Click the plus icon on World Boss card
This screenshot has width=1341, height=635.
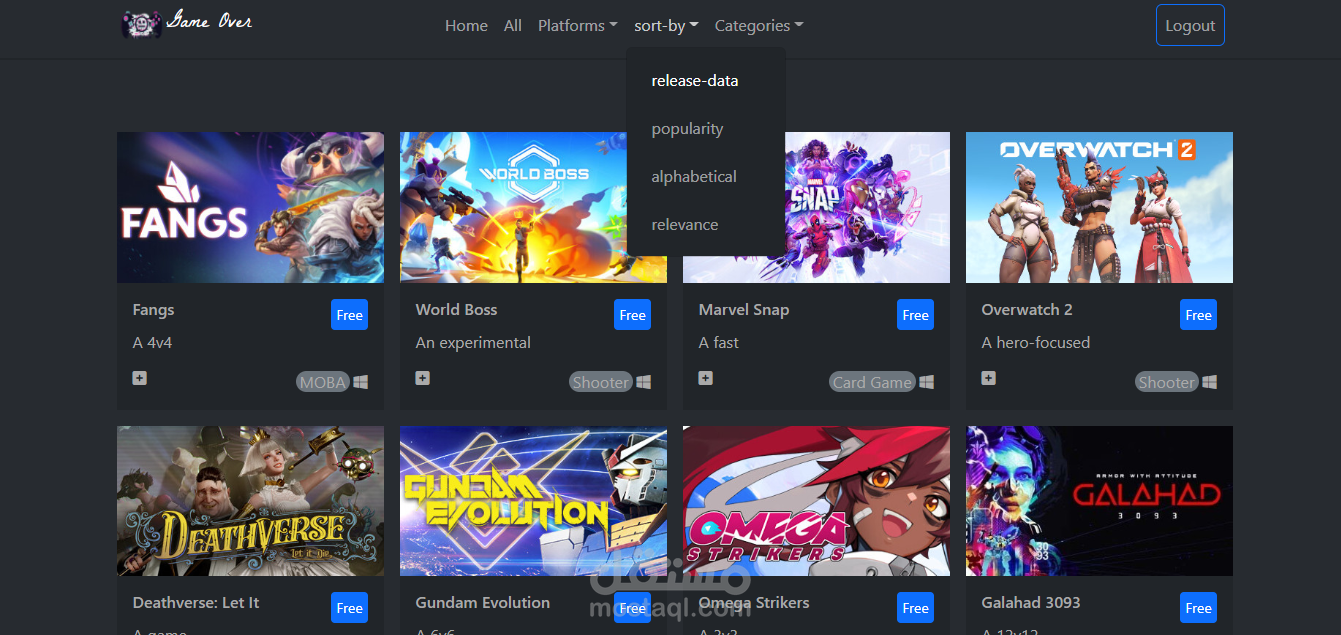[x=423, y=378]
